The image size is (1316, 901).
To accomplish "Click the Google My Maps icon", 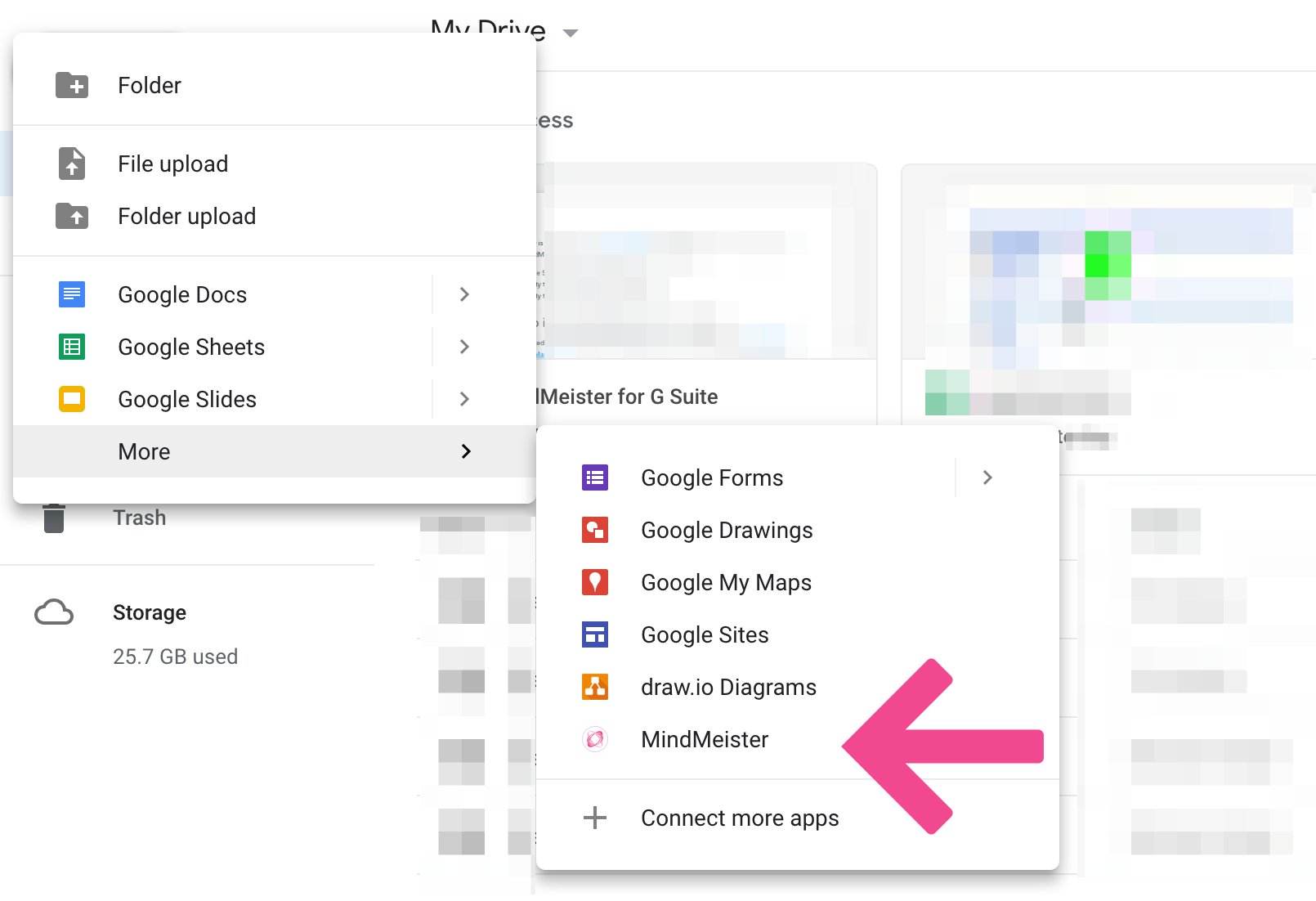I will pyautogui.click(x=595, y=582).
